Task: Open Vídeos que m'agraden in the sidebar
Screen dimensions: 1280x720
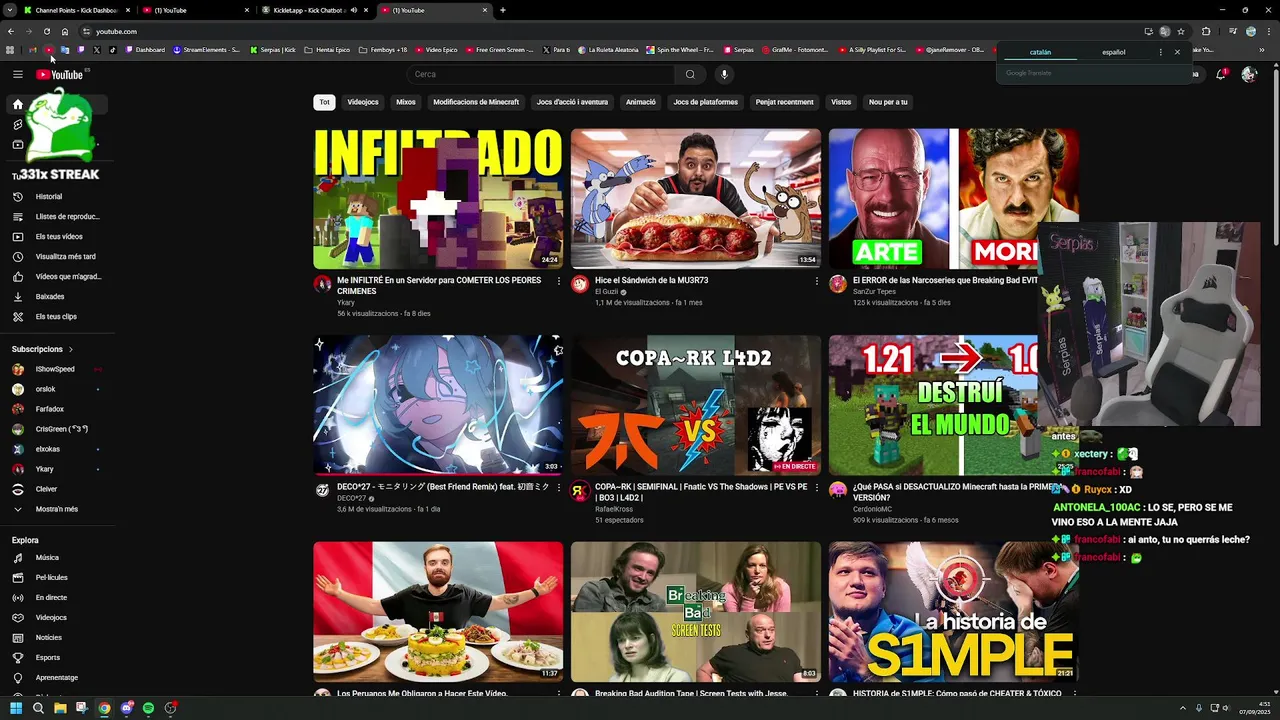Action: pyautogui.click(x=57, y=276)
